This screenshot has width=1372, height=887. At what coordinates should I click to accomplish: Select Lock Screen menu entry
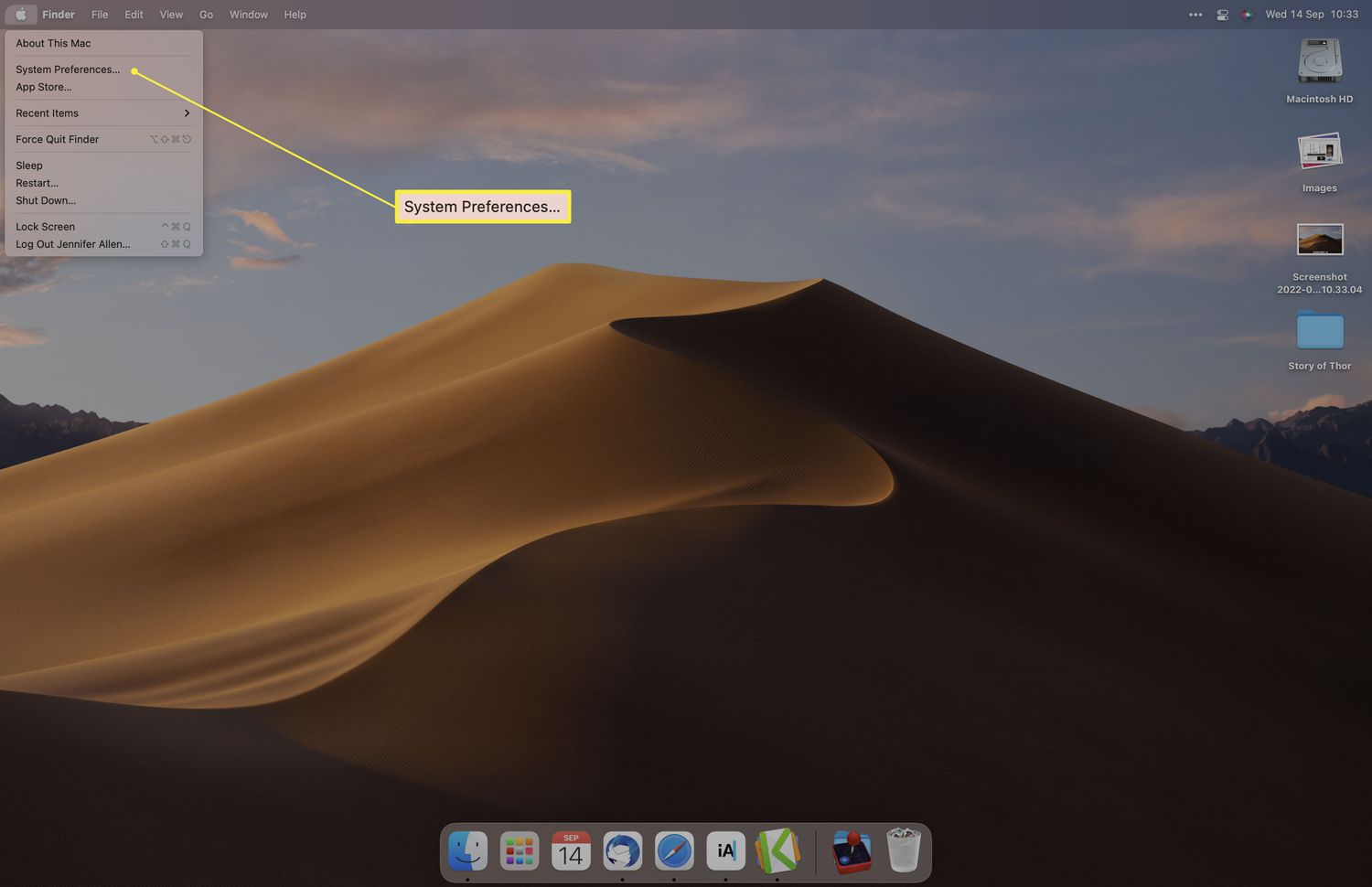point(46,227)
